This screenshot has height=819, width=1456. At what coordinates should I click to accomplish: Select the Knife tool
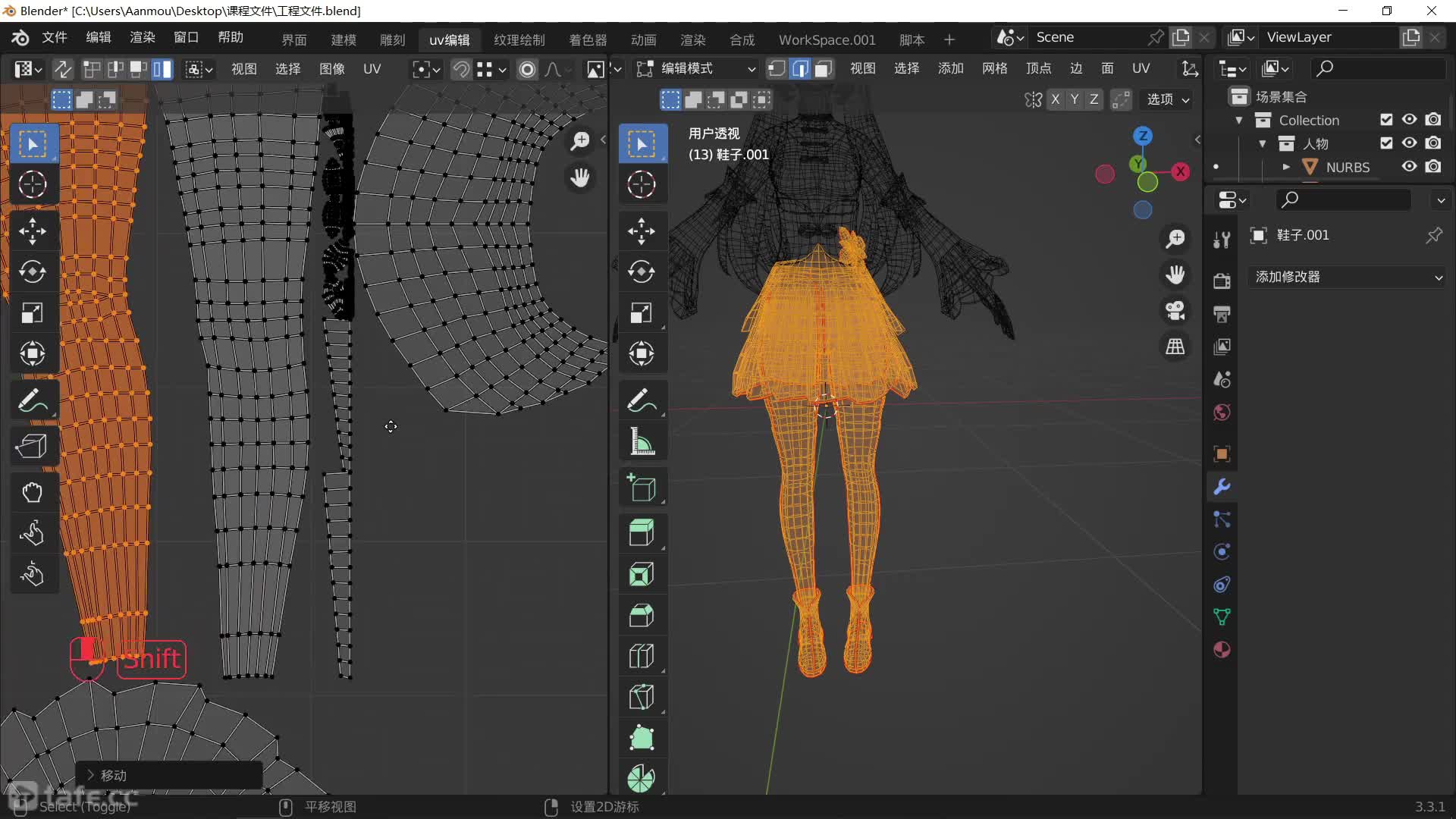click(642, 697)
